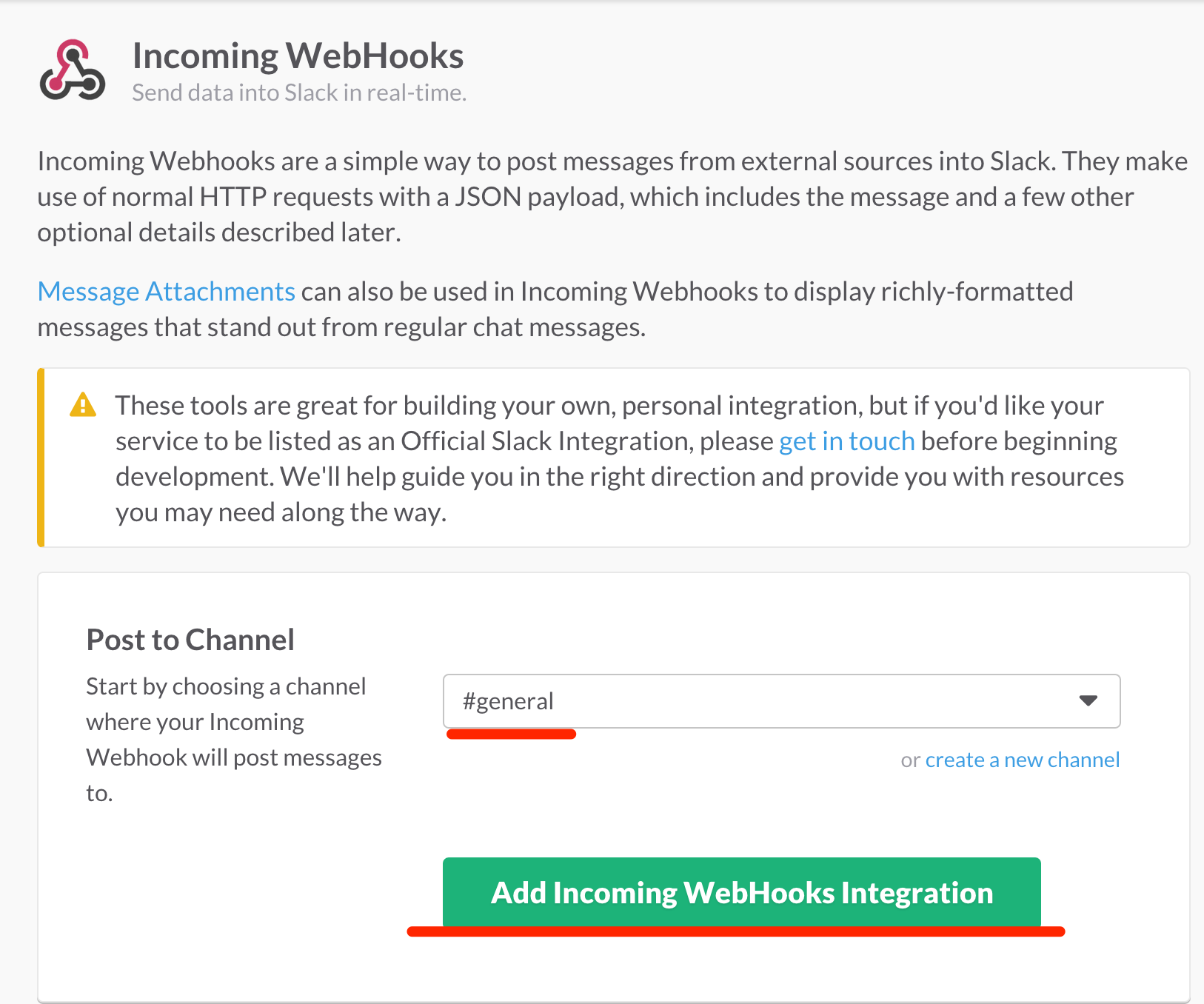Click the "or" text before create channel link
Screen dimensions: 1204x1004
tap(910, 760)
